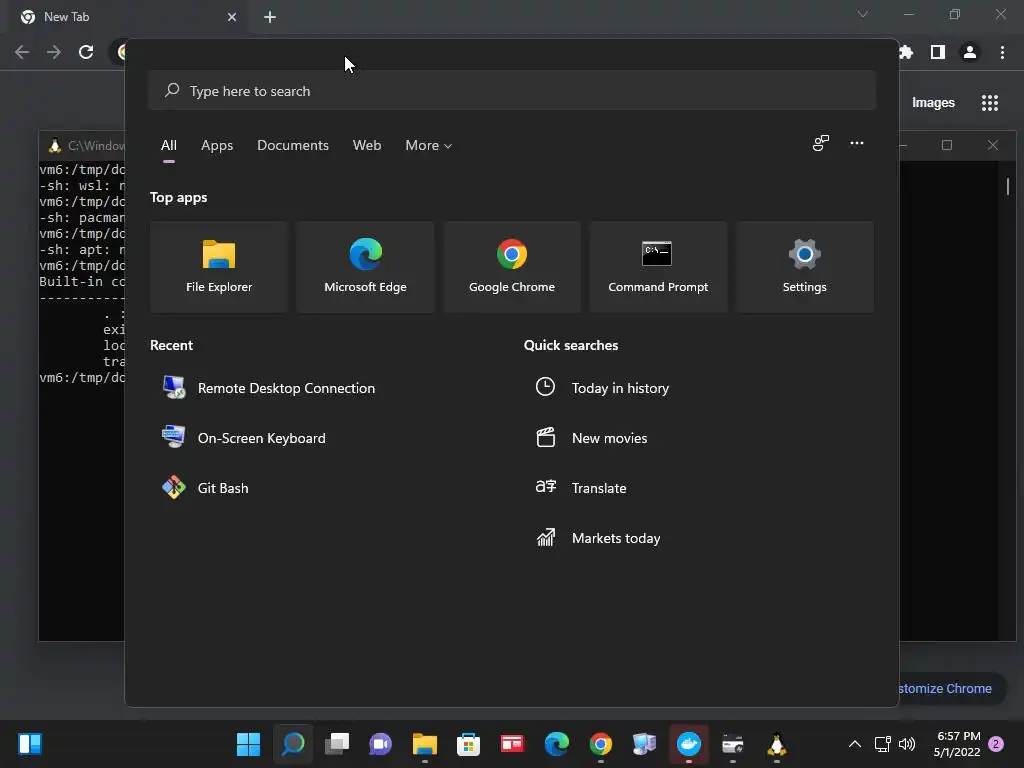Open Google Chrome on the taskbar
Image resolution: width=1024 pixels, height=768 pixels.
tap(600, 744)
